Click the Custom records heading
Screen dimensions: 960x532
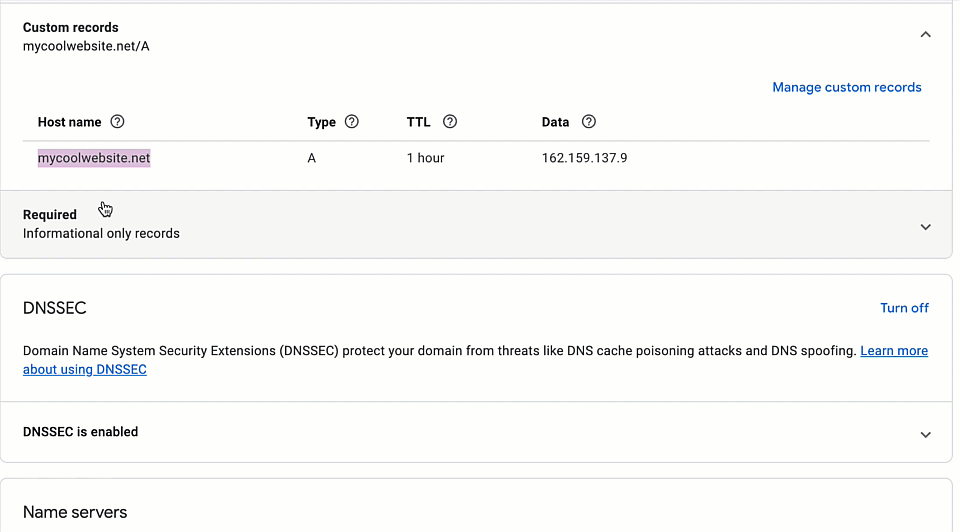(x=70, y=28)
